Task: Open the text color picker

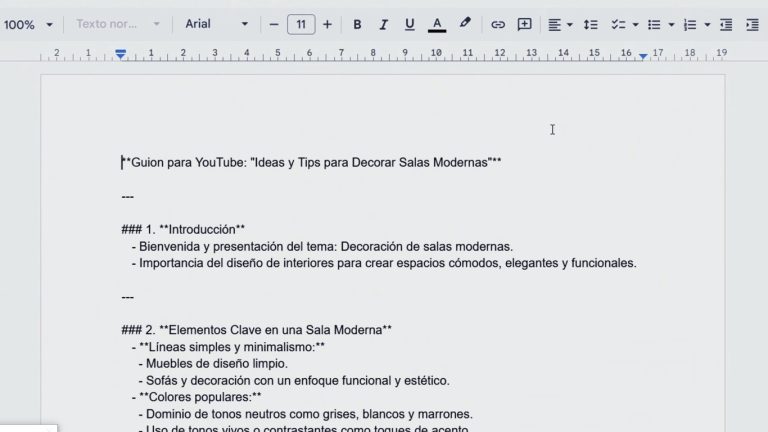Action: [x=436, y=24]
